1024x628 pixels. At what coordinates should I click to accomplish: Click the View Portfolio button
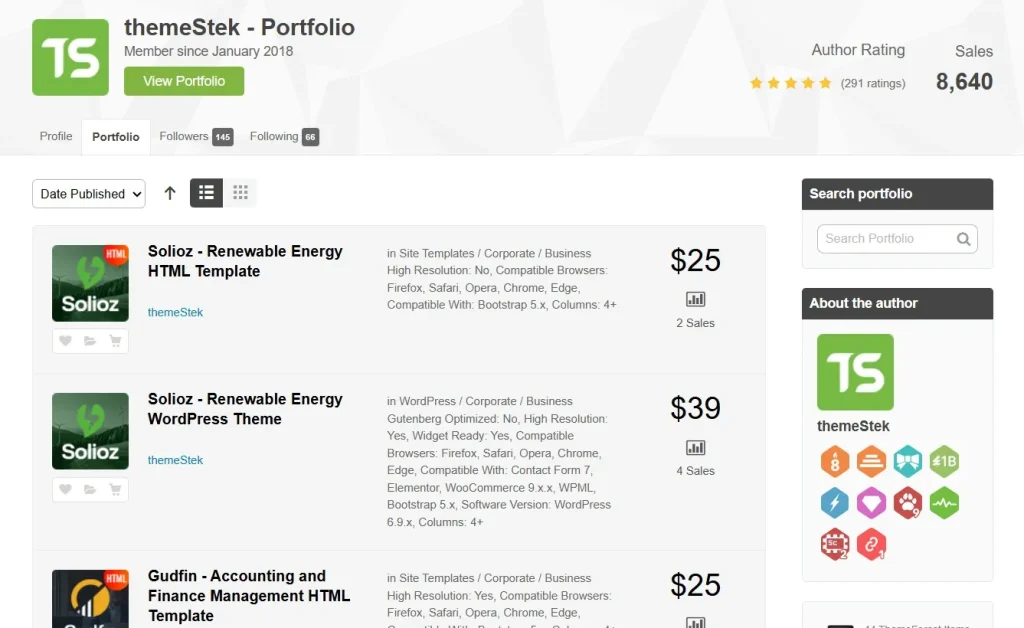184,81
